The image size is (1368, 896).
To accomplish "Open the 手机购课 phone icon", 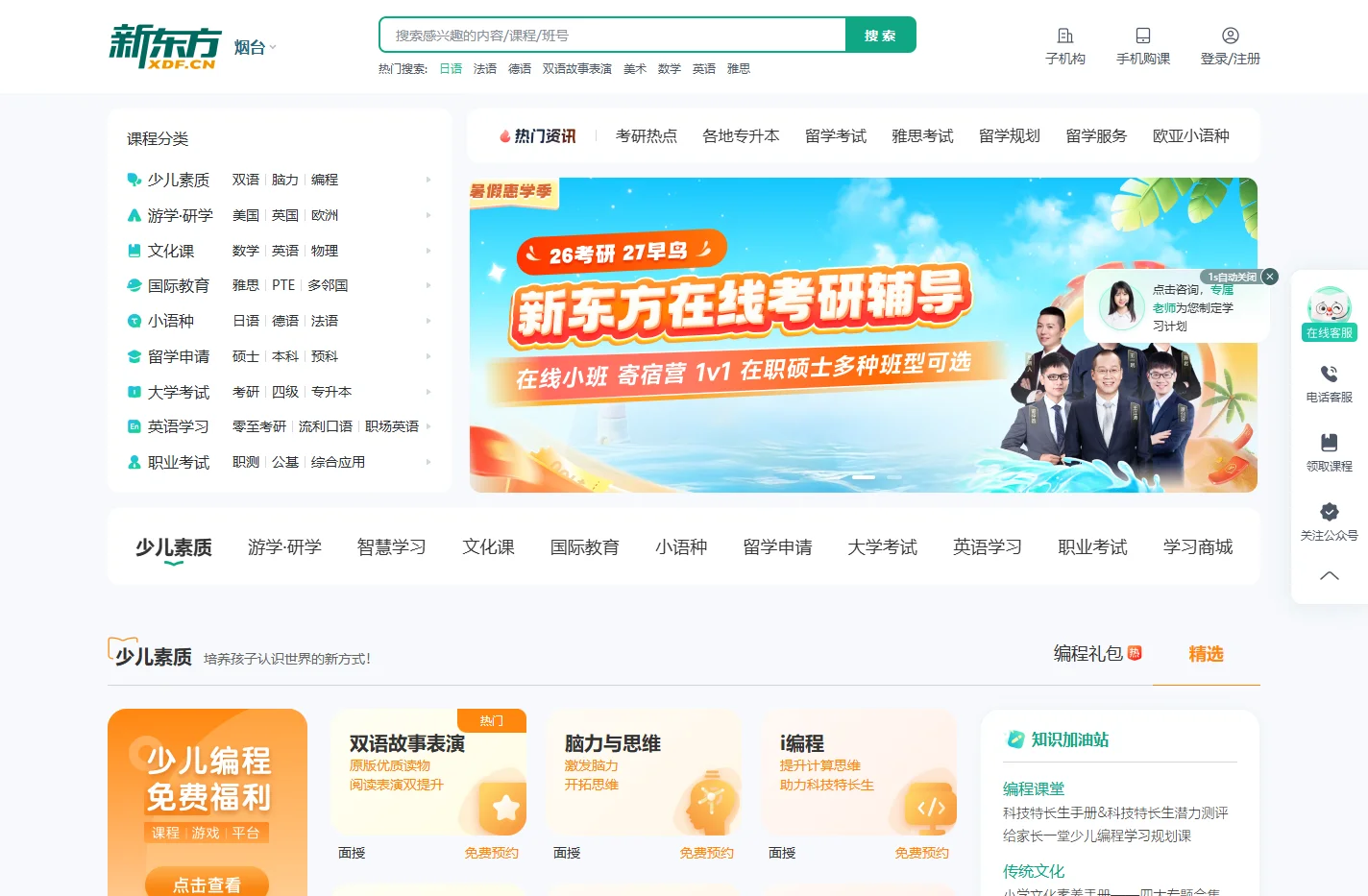I will click(x=1143, y=36).
